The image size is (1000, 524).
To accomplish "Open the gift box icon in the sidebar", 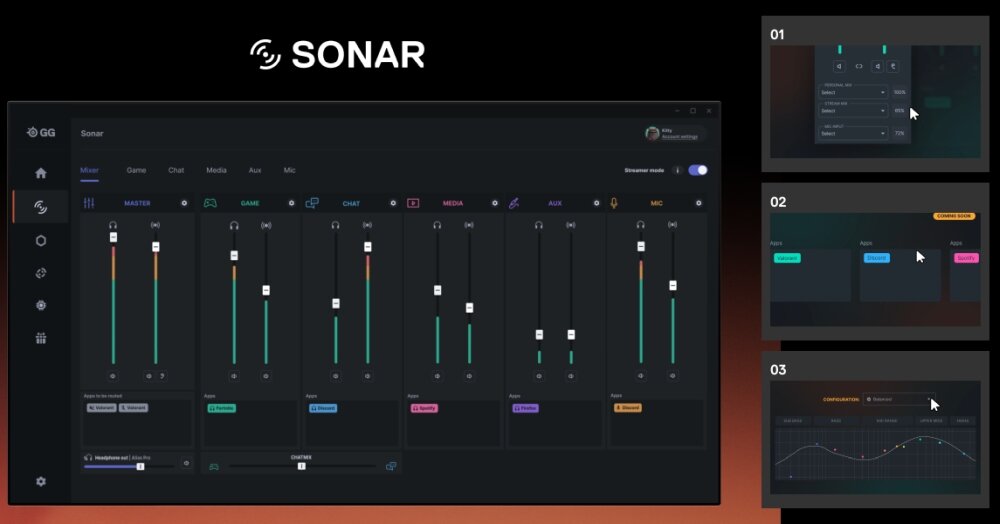I will [40, 338].
